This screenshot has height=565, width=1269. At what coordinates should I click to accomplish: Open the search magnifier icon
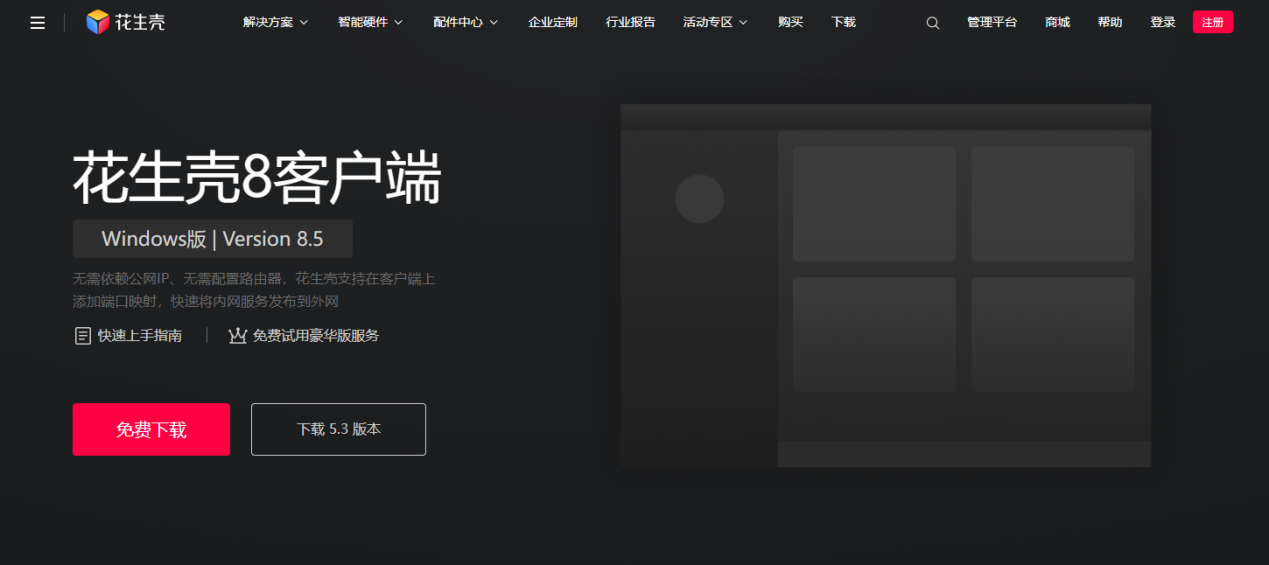click(x=933, y=23)
